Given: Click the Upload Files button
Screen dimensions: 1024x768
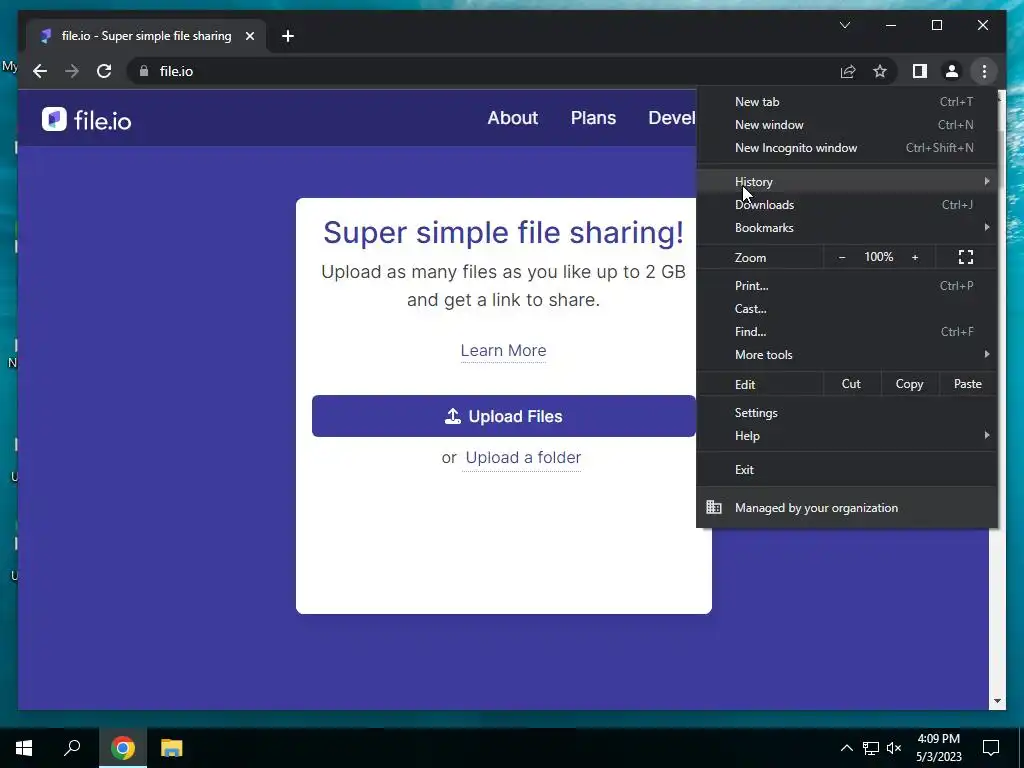Looking at the screenshot, I should 504,416.
